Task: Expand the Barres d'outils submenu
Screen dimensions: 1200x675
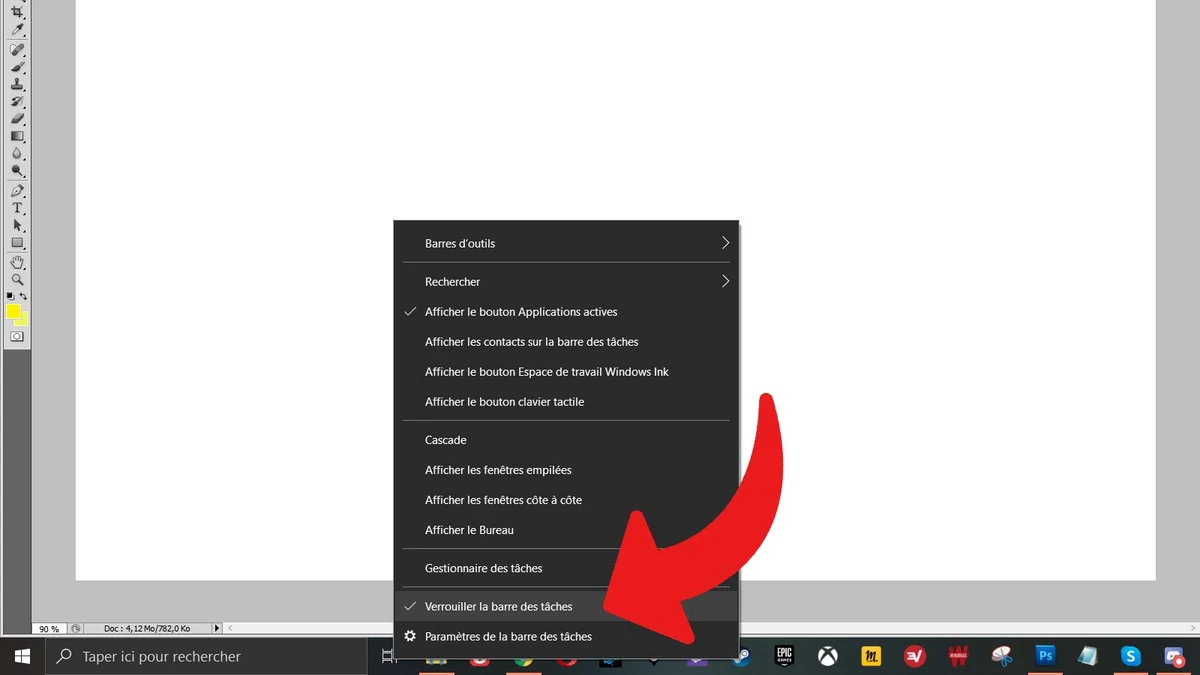Action: pyautogui.click(x=565, y=243)
